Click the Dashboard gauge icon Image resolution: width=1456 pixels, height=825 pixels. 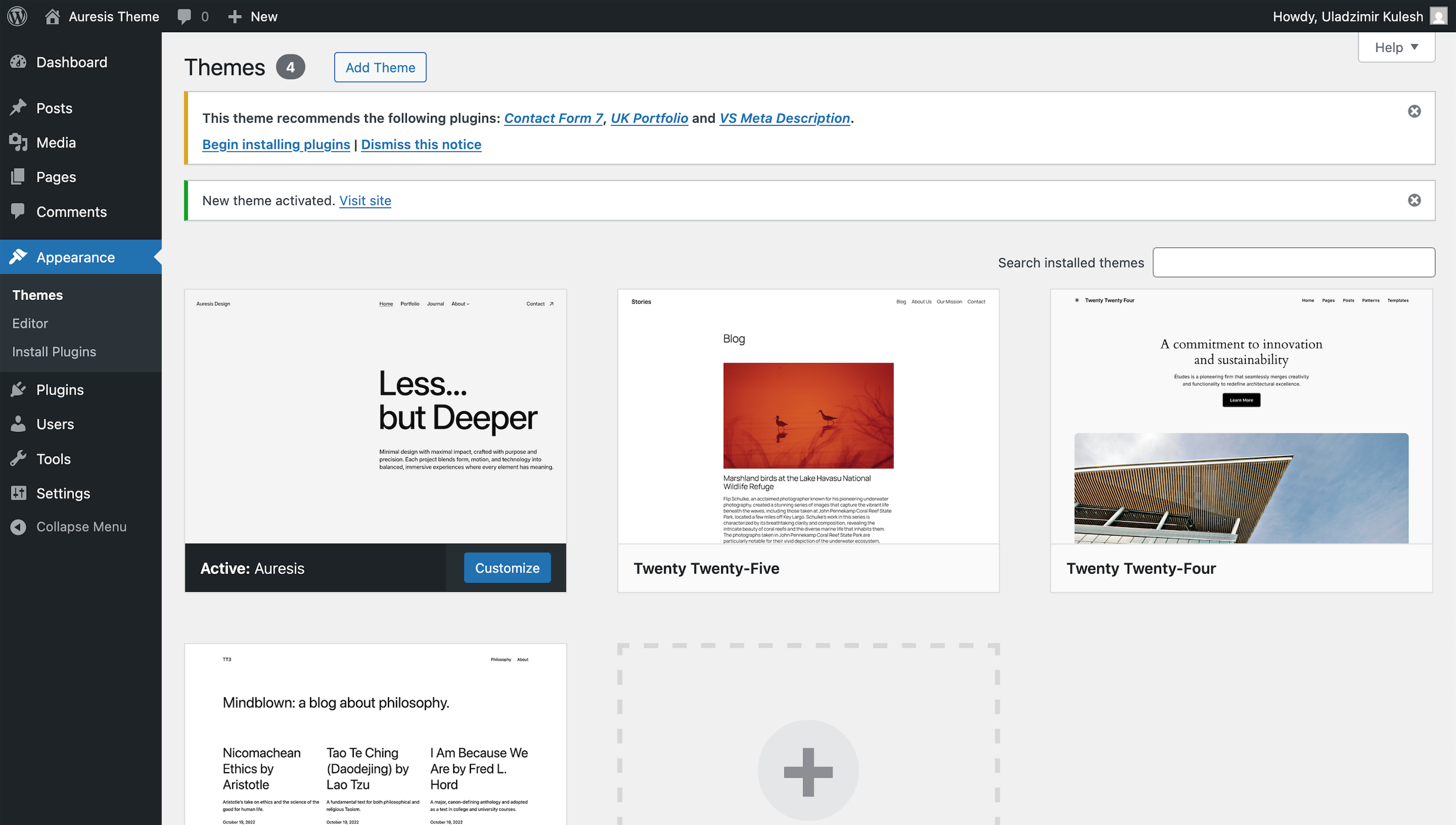tap(18, 62)
